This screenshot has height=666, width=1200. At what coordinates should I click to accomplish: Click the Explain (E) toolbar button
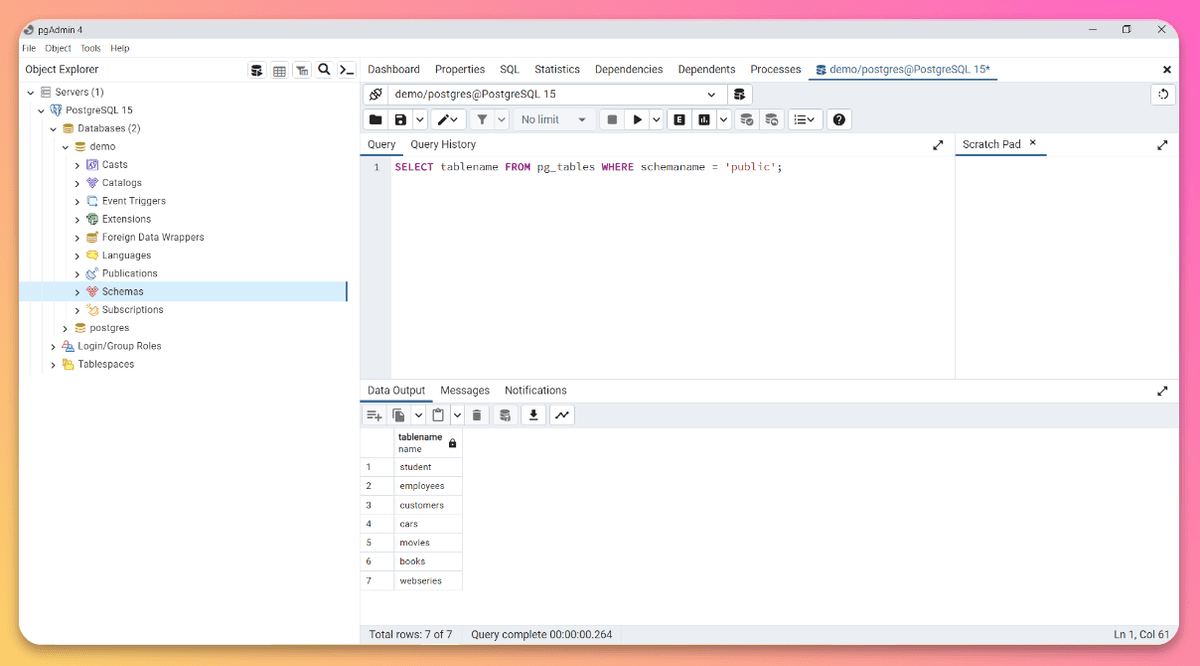(679, 120)
